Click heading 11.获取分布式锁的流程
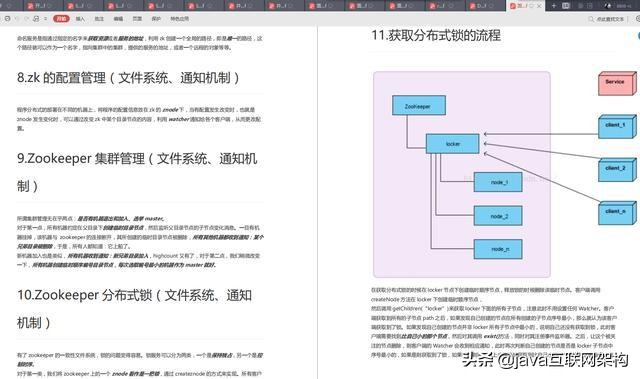640x379 pixels. pyautogui.click(x=436, y=35)
